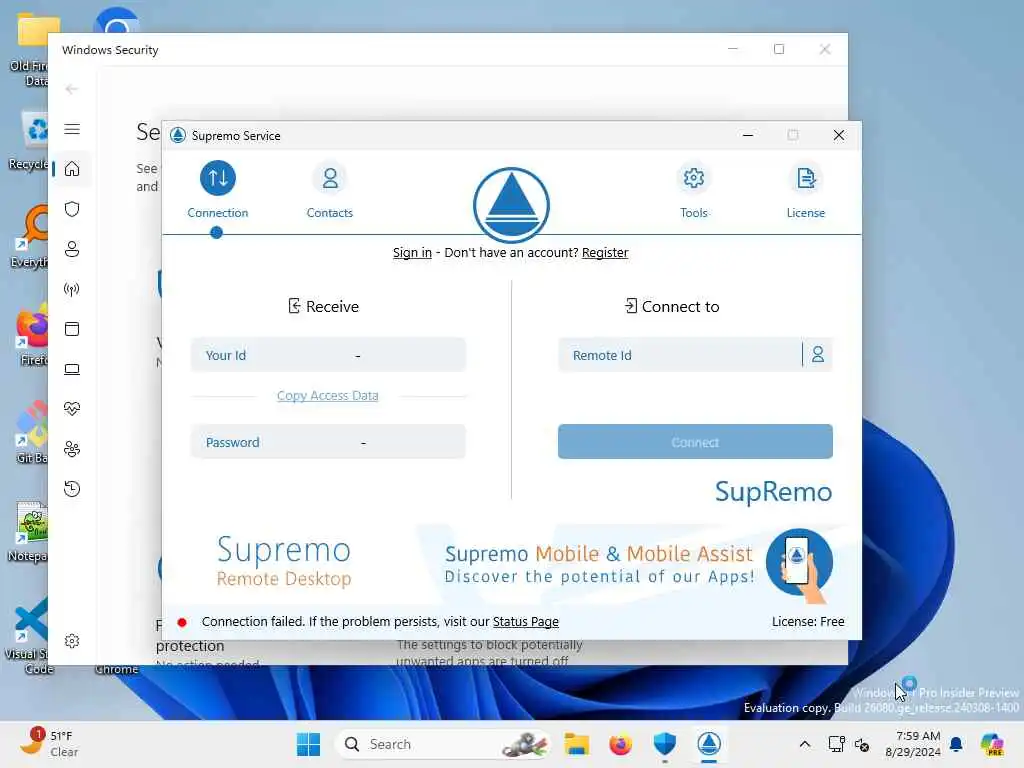
Task: Open Firewall & network protection icon
Action: click(x=72, y=289)
